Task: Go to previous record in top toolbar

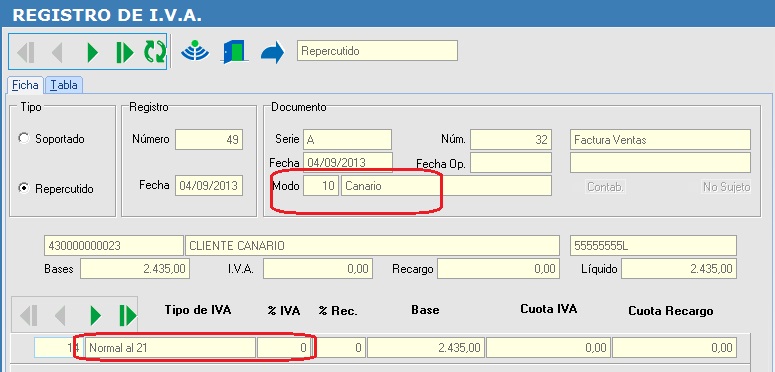Action: pyautogui.click(x=57, y=52)
